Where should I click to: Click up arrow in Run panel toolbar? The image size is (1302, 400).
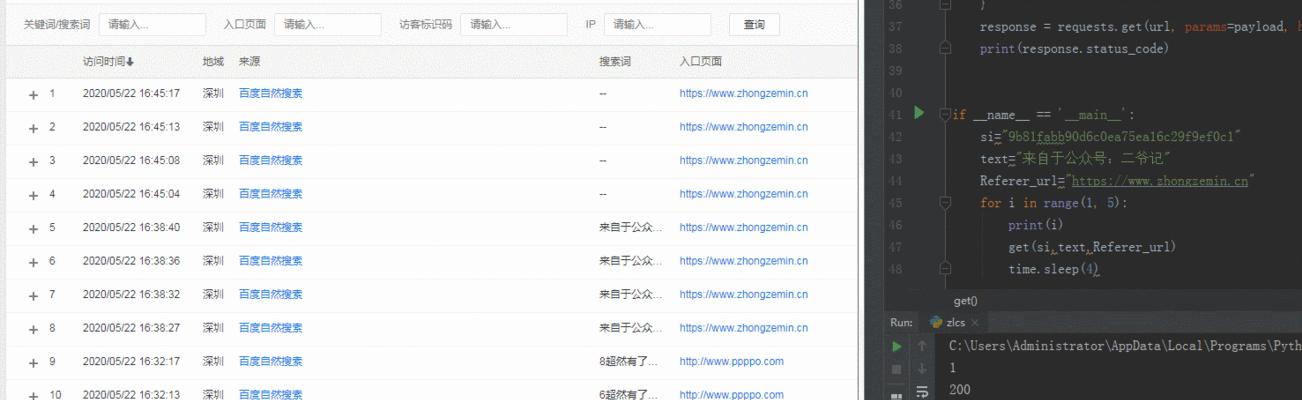click(x=922, y=346)
